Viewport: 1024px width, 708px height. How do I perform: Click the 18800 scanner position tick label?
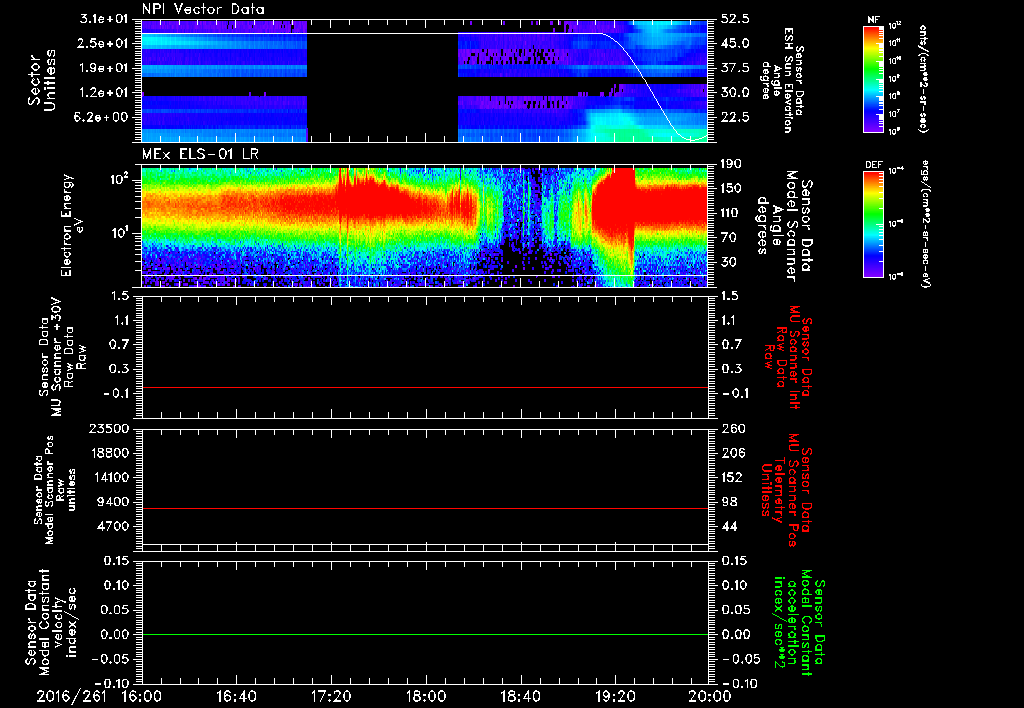pyautogui.click(x=110, y=453)
